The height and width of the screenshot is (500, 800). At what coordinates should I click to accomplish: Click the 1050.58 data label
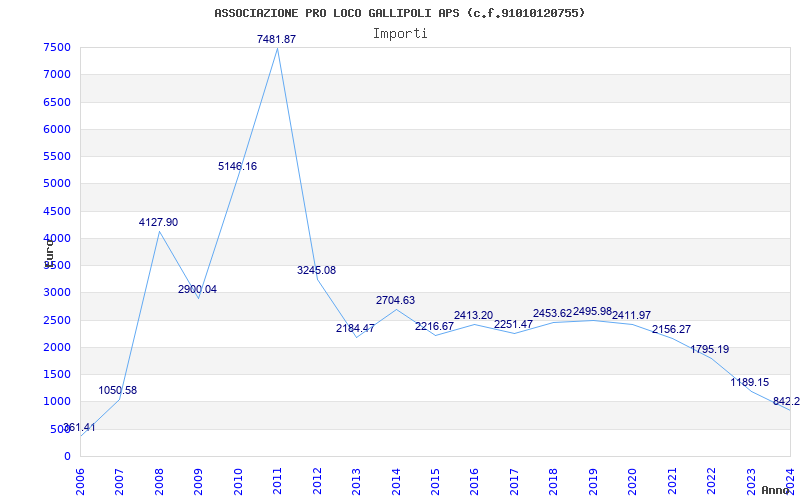[x=118, y=390]
